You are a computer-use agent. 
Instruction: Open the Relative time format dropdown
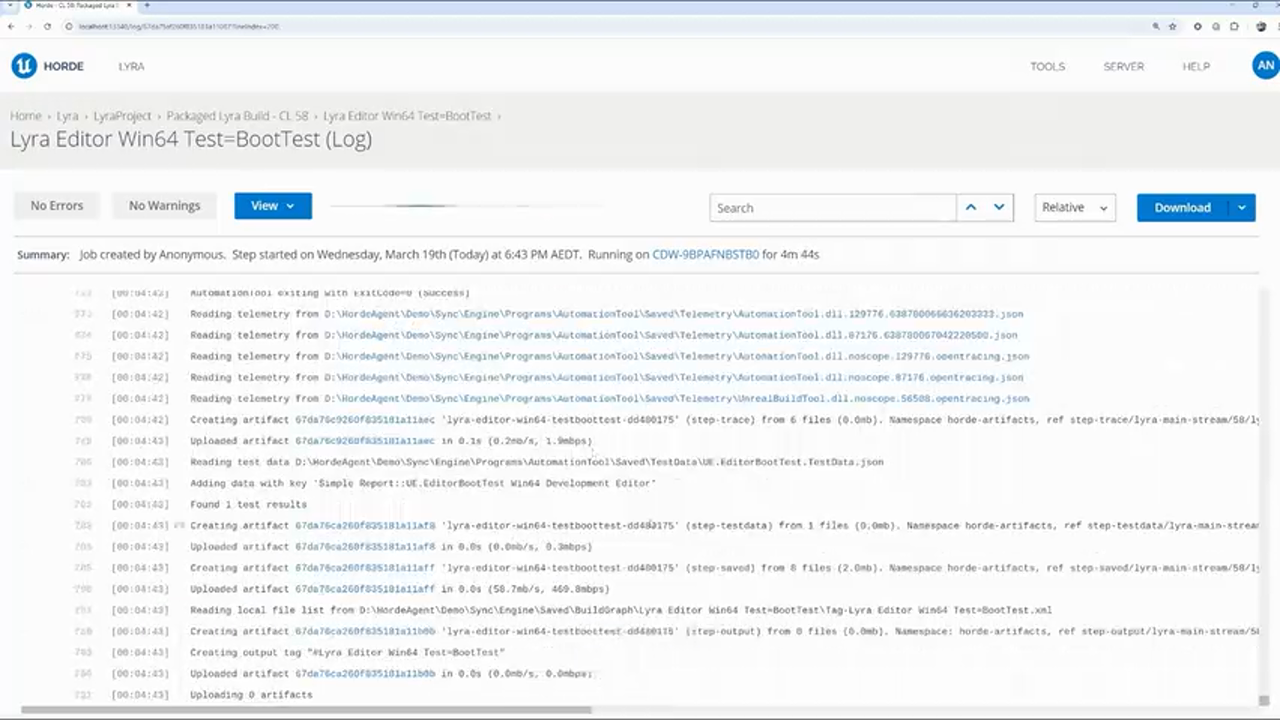(x=1075, y=207)
